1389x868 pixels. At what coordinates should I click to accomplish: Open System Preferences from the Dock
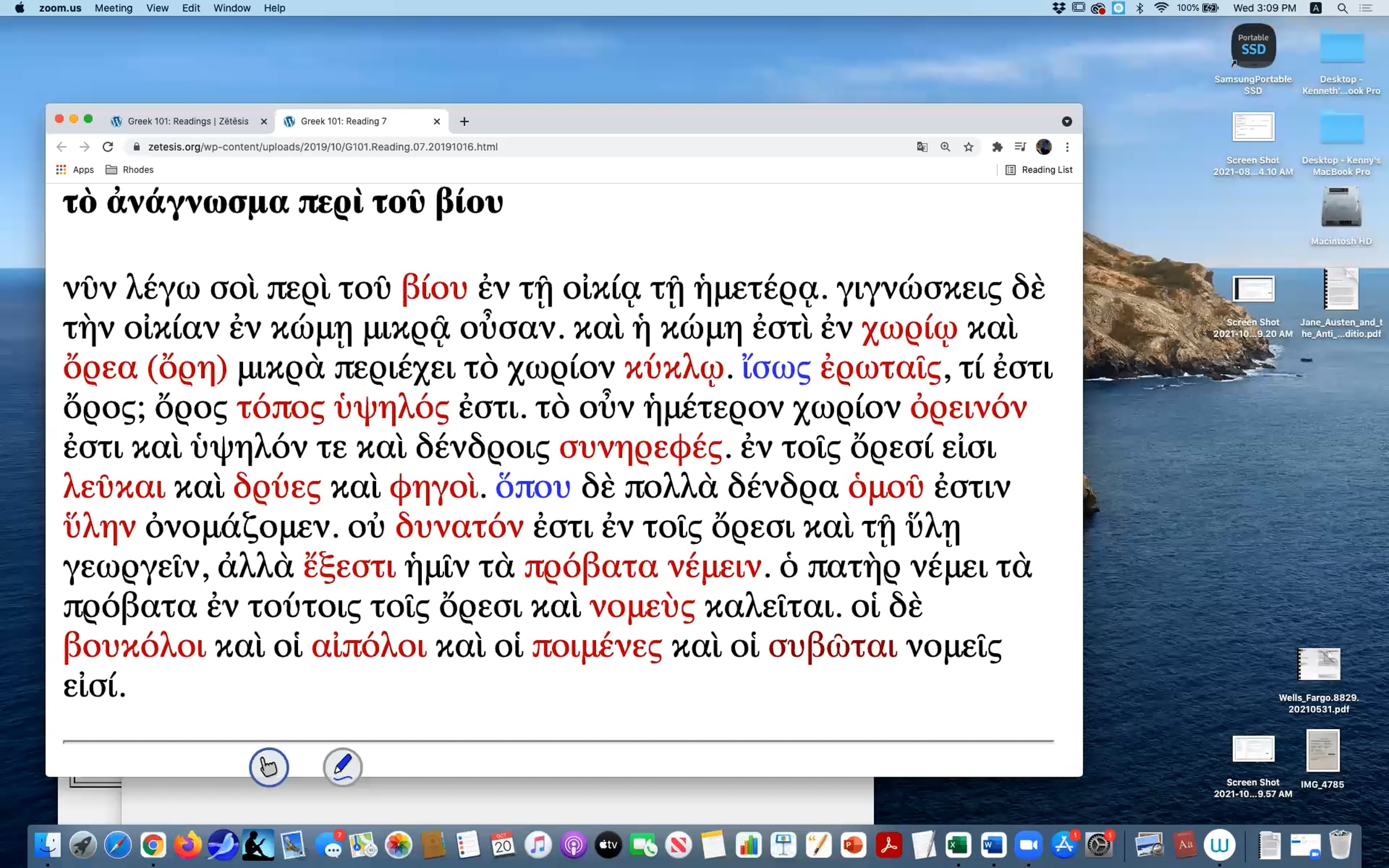[1099, 845]
